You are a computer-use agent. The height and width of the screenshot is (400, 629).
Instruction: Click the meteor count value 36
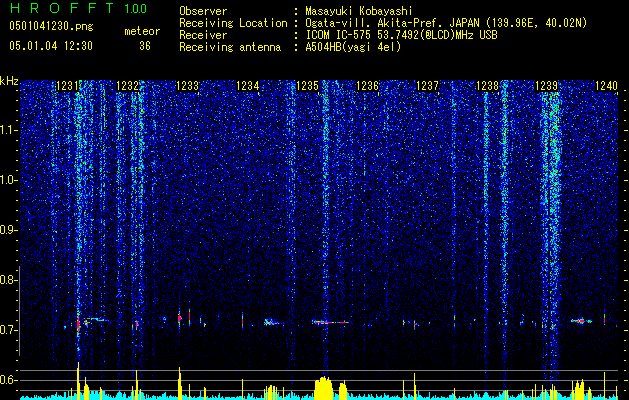coord(145,46)
